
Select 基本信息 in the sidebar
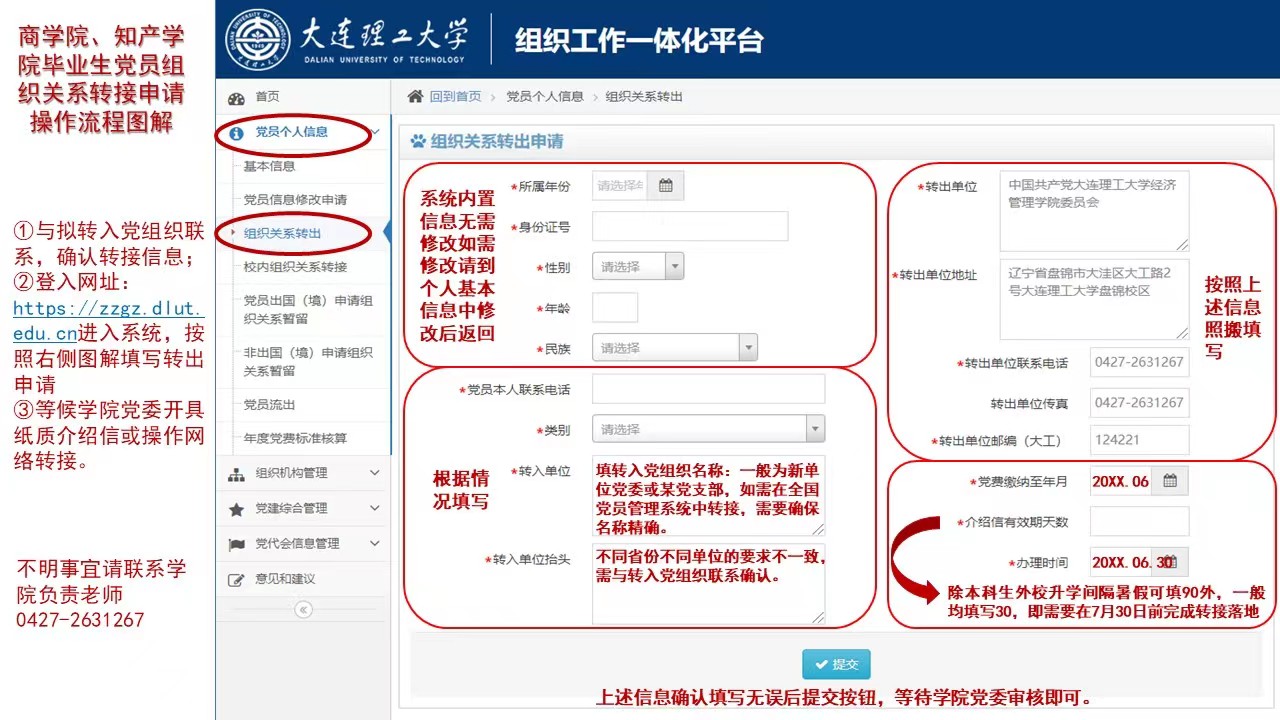click(x=270, y=166)
